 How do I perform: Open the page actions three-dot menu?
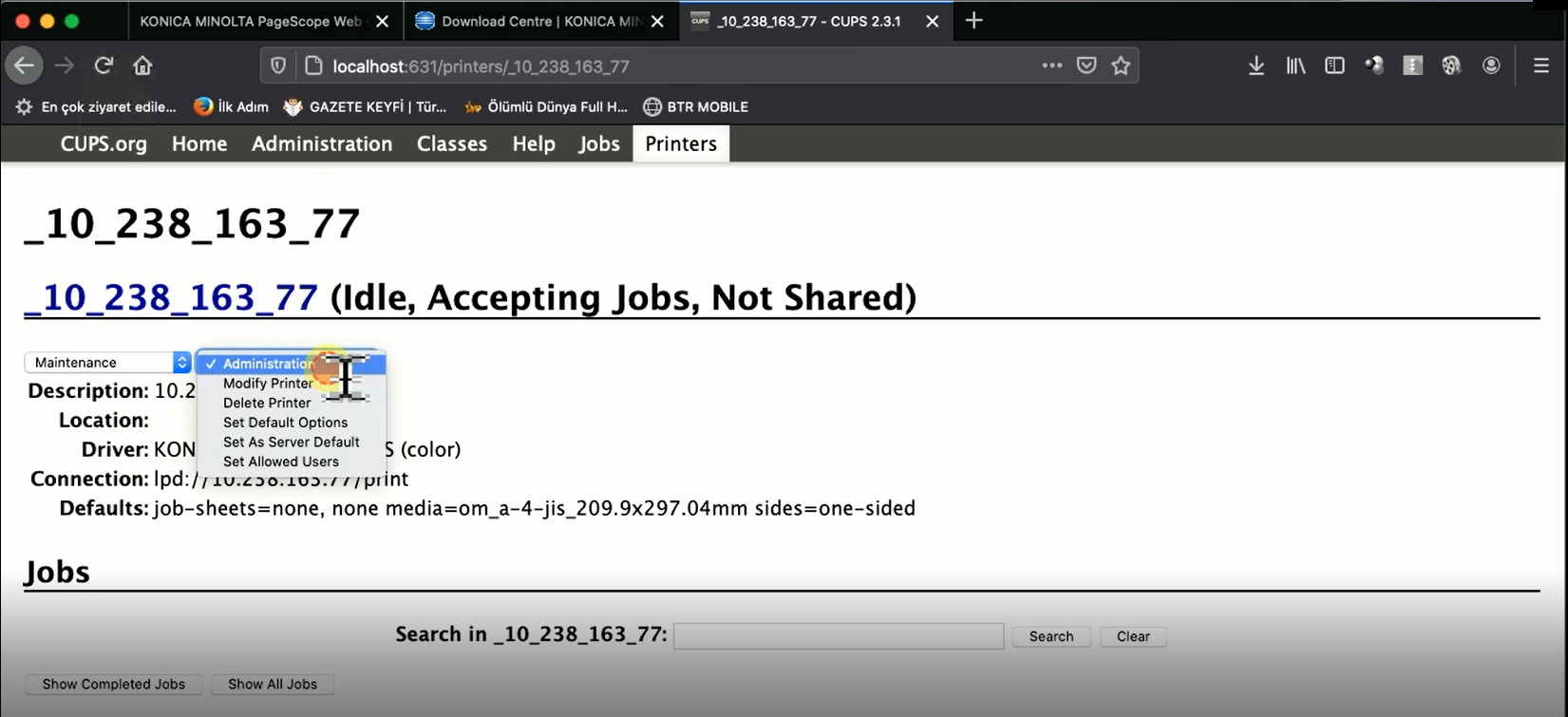[1051, 66]
